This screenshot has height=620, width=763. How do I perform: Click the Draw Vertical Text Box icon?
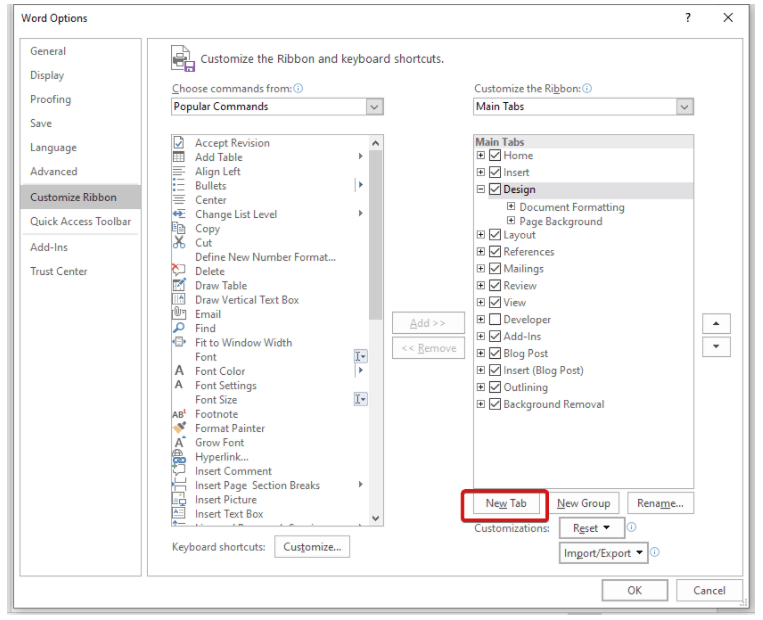pos(179,299)
